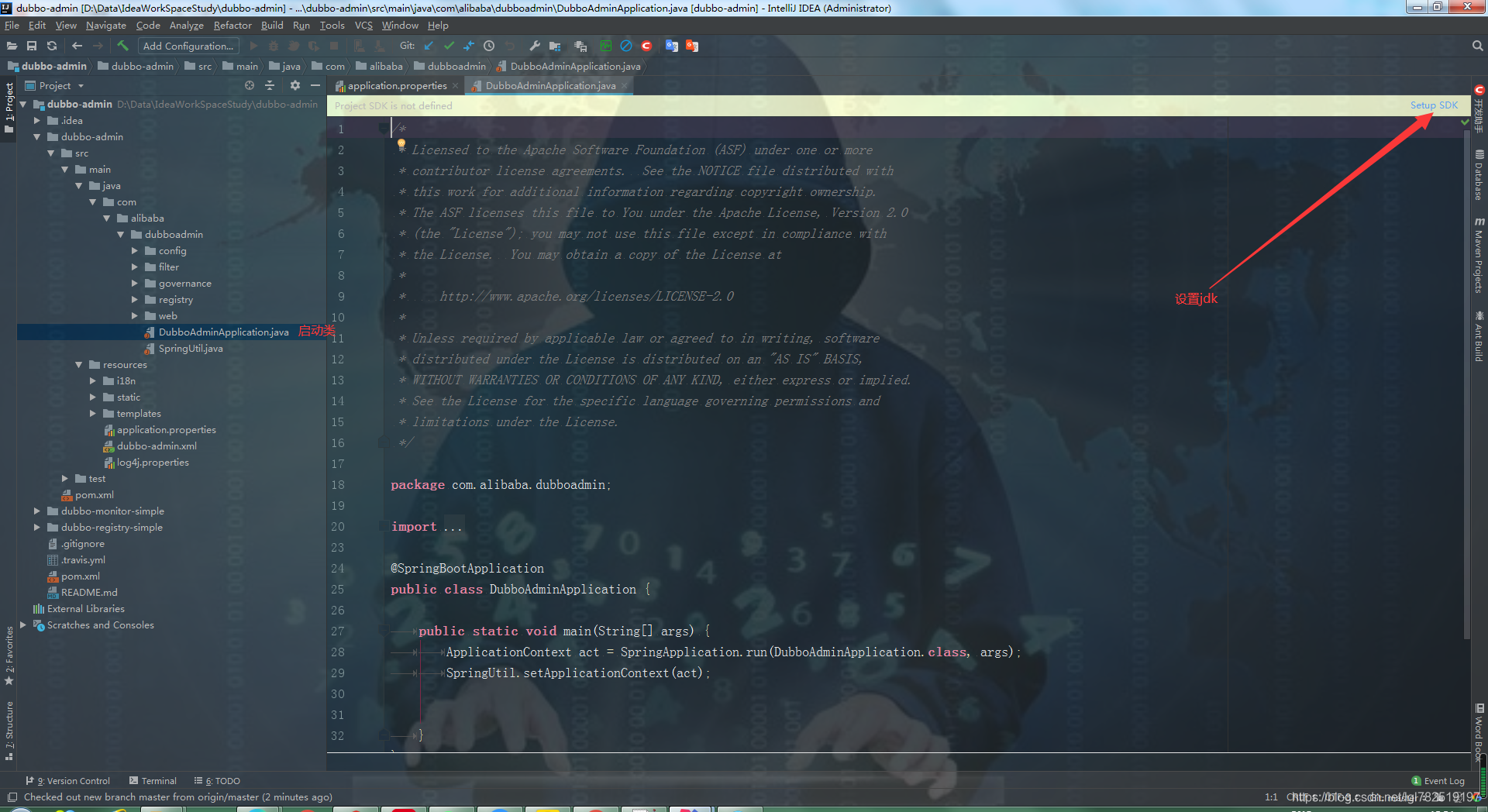Navigate back with the left arrow icon
1488x812 pixels.
coord(77,46)
